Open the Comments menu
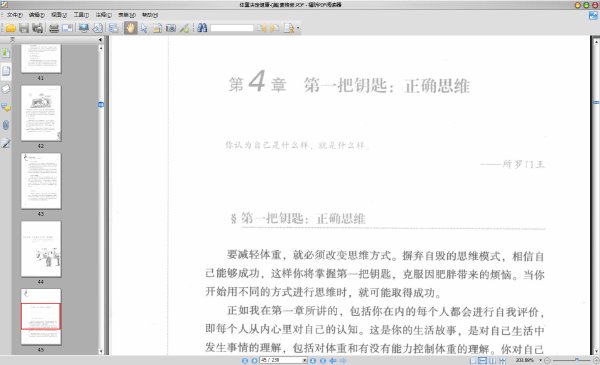The image size is (600, 365). 103,15
